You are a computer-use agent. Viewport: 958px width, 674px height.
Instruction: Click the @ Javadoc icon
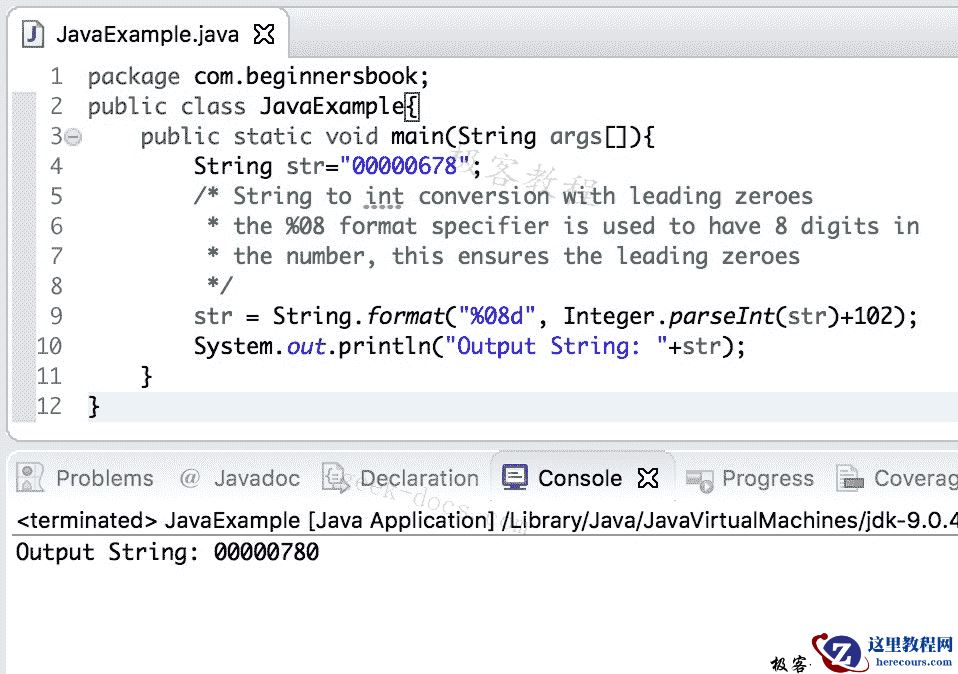pyautogui.click(x=190, y=478)
